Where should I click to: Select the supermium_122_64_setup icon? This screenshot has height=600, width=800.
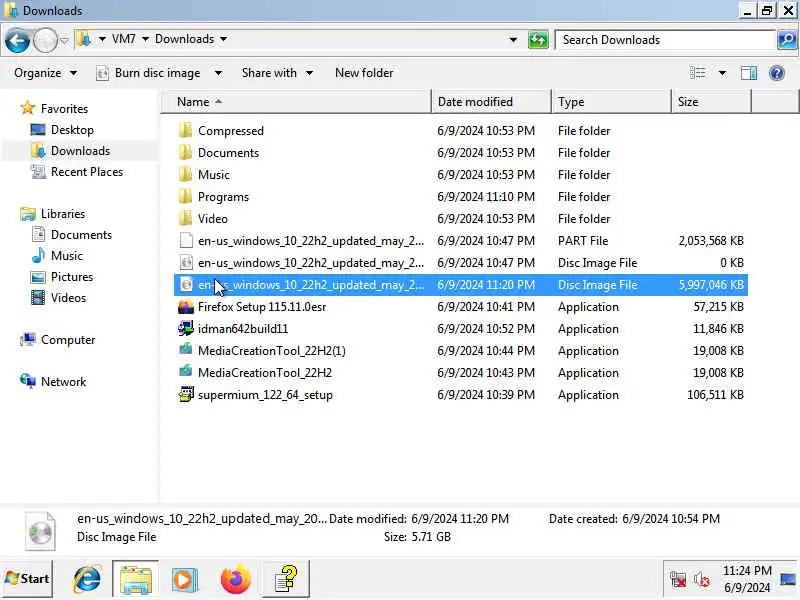tap(186, 394)
